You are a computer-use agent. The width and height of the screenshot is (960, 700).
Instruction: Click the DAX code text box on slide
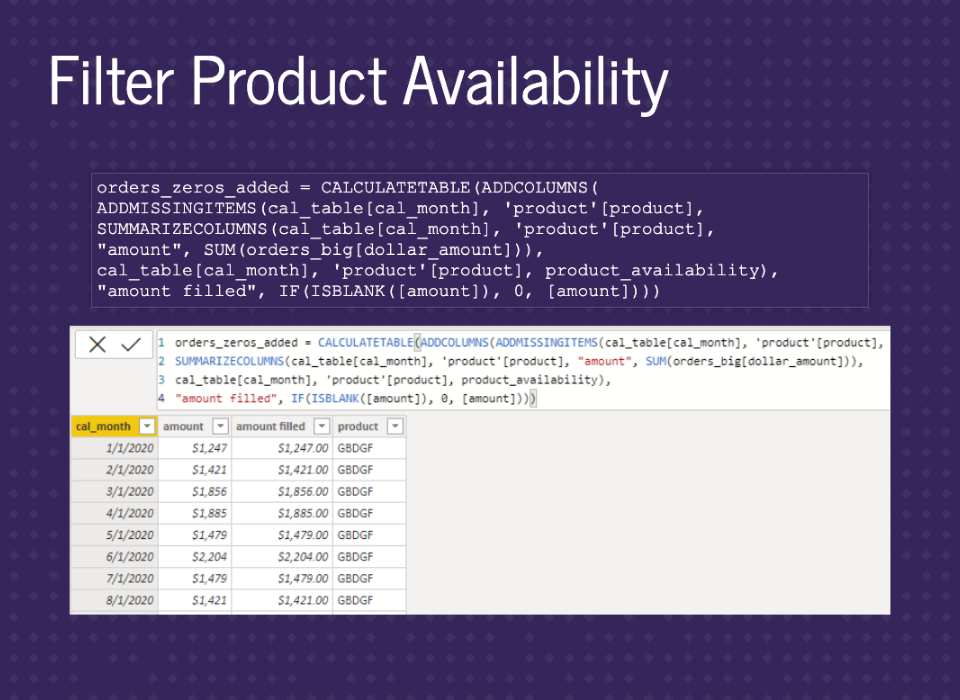click(x=479, y=240)
